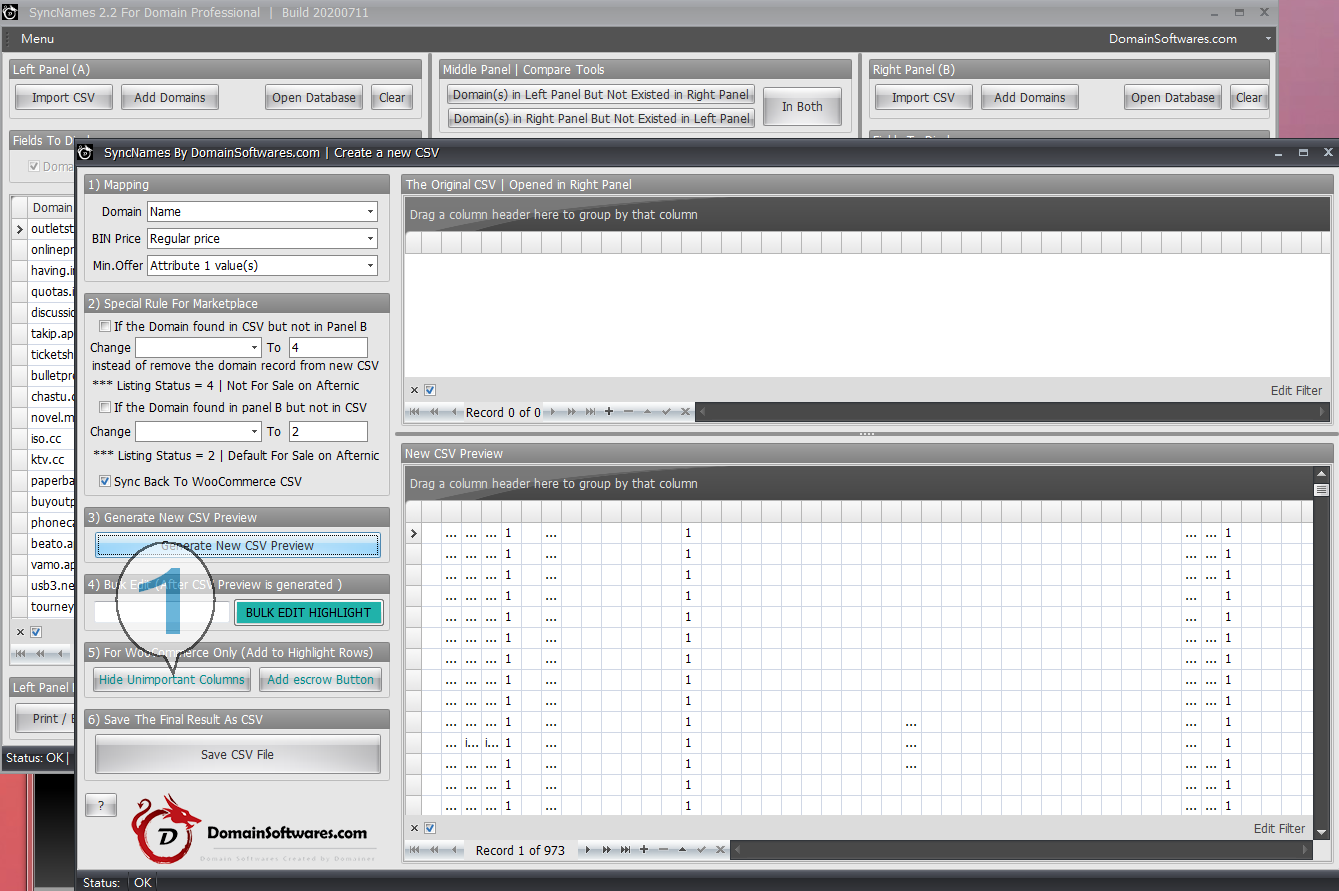Enable 'If the Domain found in panel B but not in CSV'
The height and width of the screenshot is (891, 1339).
point(104,408)
